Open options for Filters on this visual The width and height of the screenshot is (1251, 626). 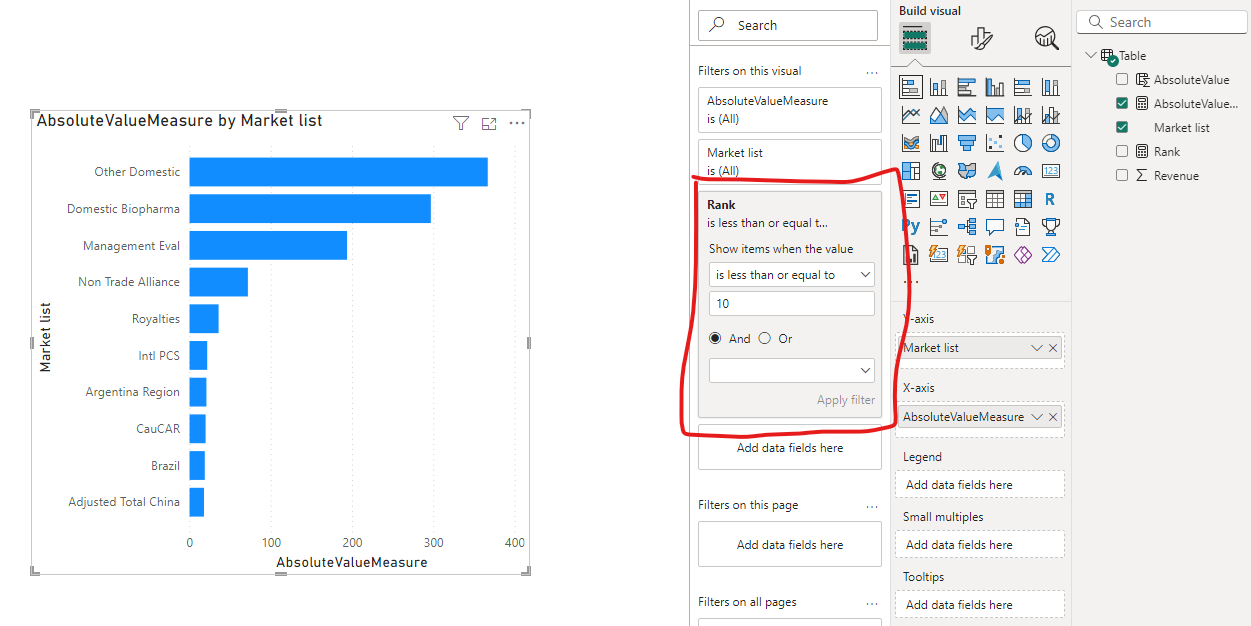872,71
